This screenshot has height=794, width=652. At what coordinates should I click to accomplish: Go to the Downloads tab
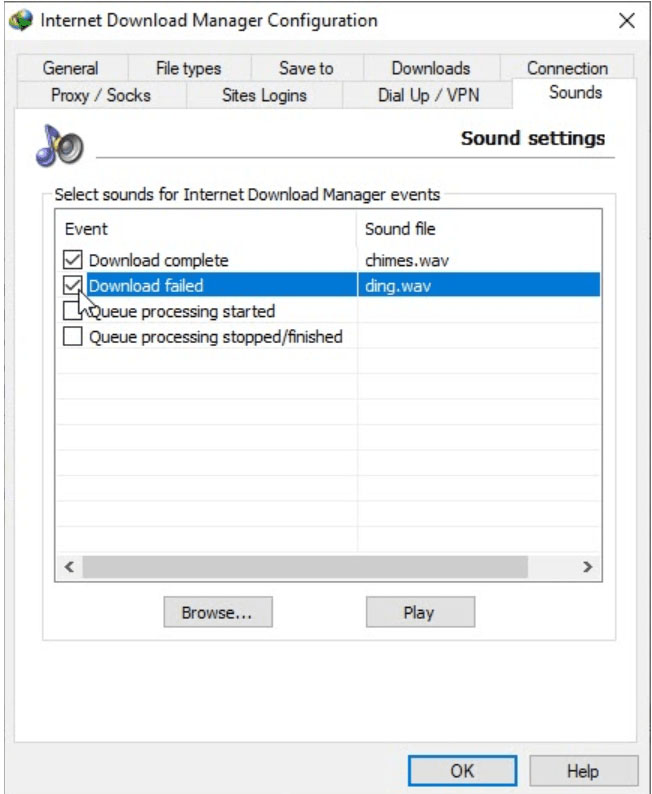click(x=431, y=68)
